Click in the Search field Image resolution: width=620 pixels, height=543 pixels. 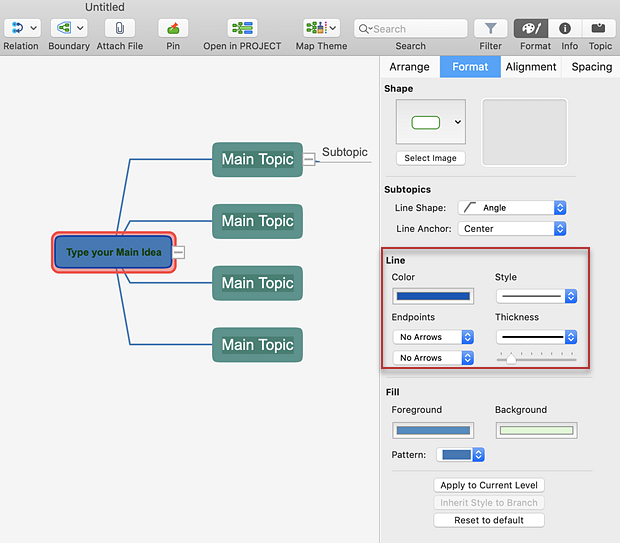pos(410,29)
